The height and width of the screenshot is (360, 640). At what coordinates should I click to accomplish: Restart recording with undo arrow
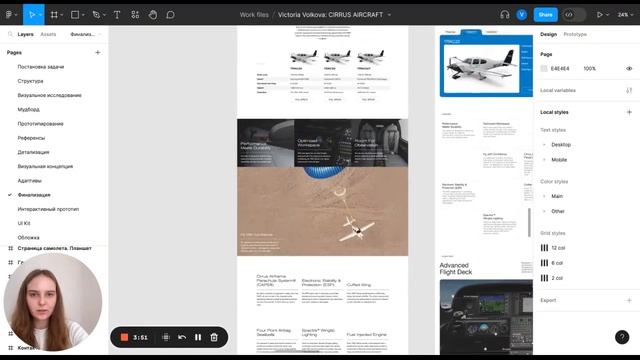182,337
